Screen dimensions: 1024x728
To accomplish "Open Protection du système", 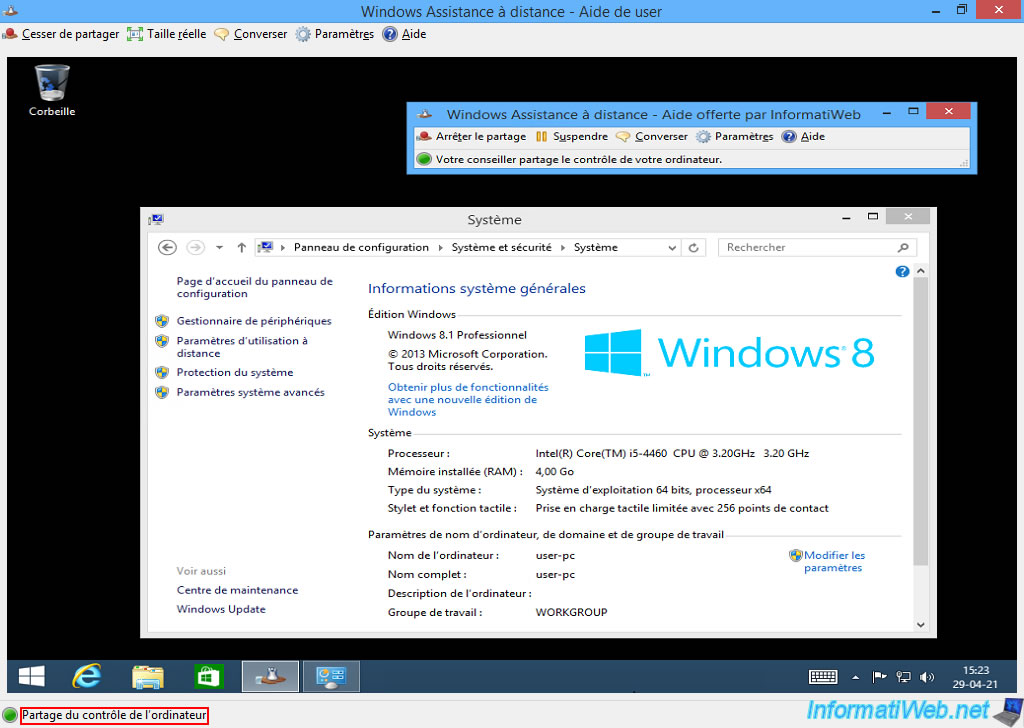I will (x=234, y=372).
